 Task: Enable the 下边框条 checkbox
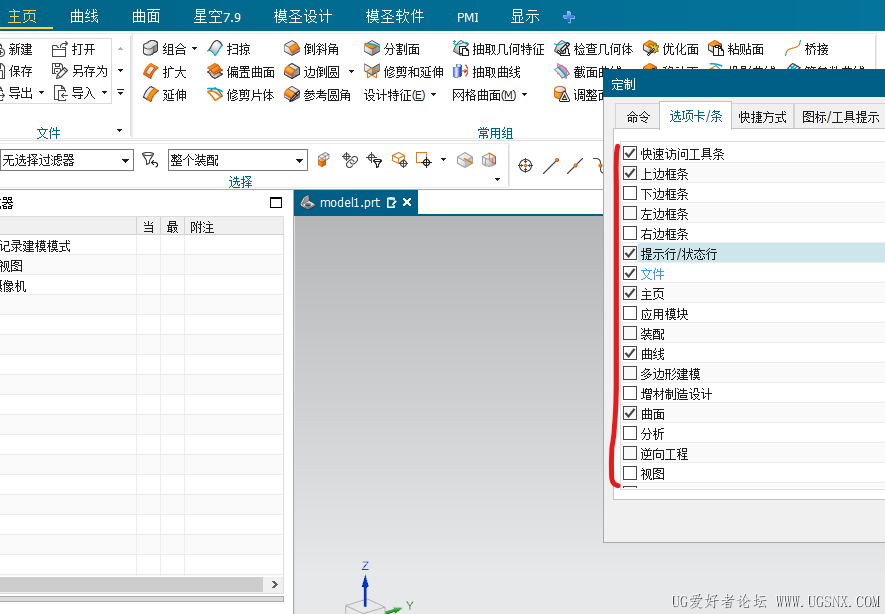[630, 194]
